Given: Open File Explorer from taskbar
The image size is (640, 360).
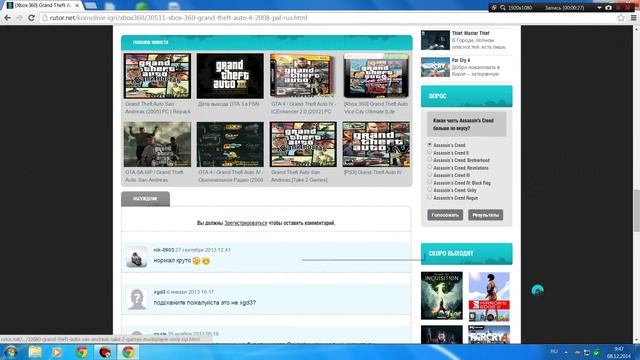Looking at the screenshot, I should tap(35, 352).
